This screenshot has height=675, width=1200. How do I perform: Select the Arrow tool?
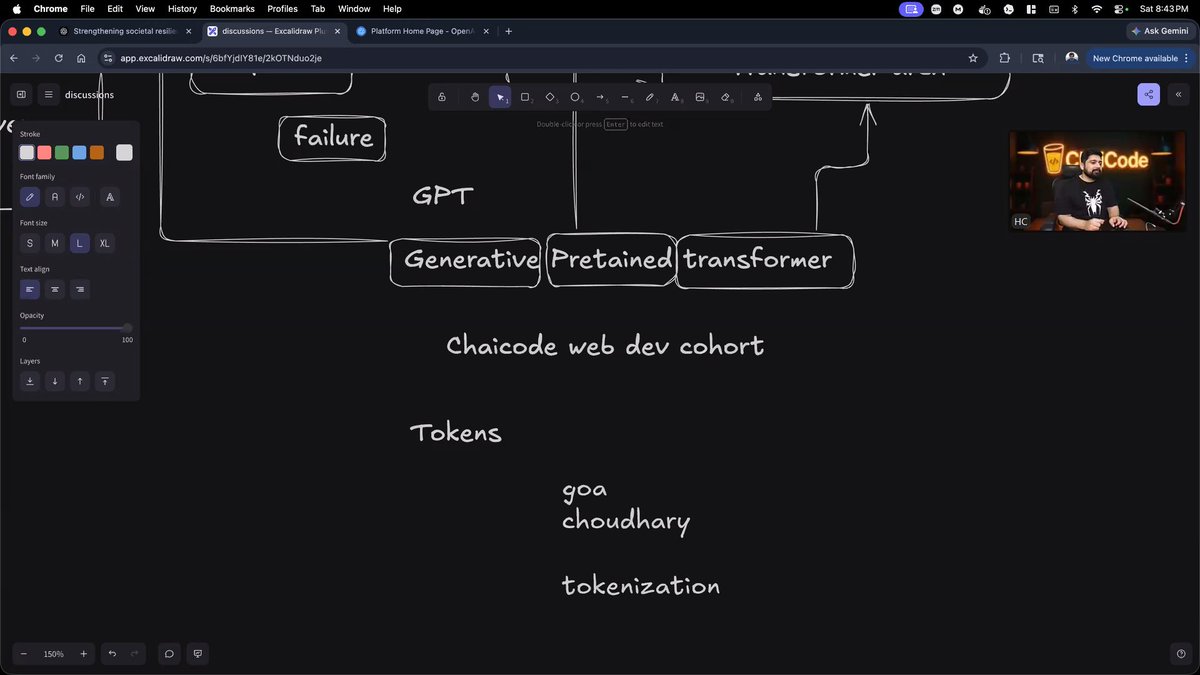(x=600, y=97)
